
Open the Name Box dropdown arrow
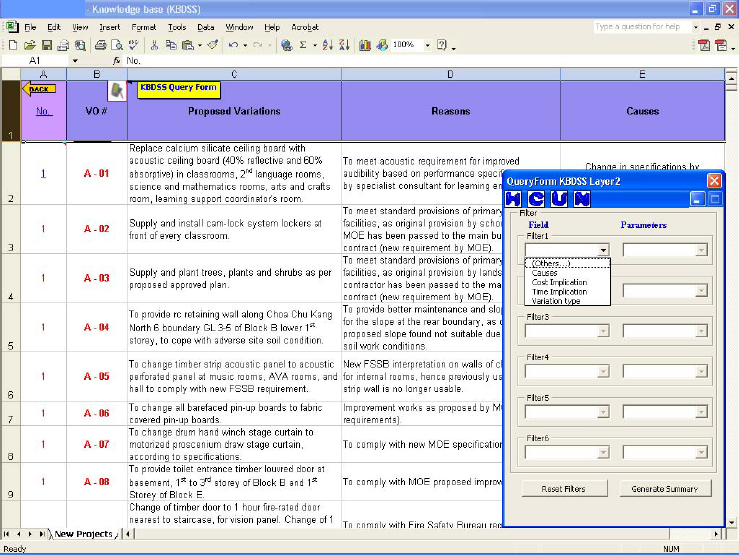(x=75, y=61)
